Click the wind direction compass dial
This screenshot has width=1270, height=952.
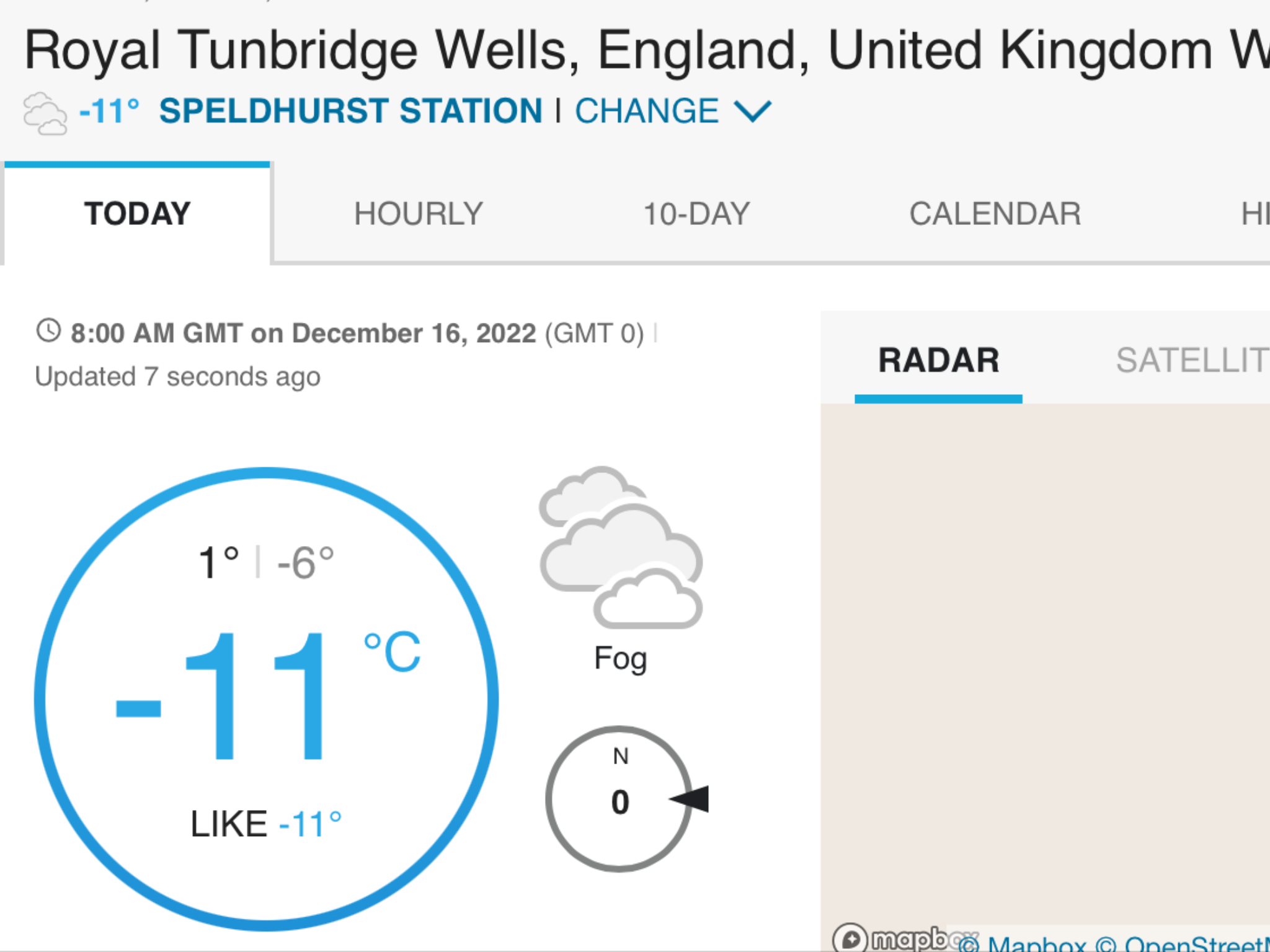click(x=619, y=799)
